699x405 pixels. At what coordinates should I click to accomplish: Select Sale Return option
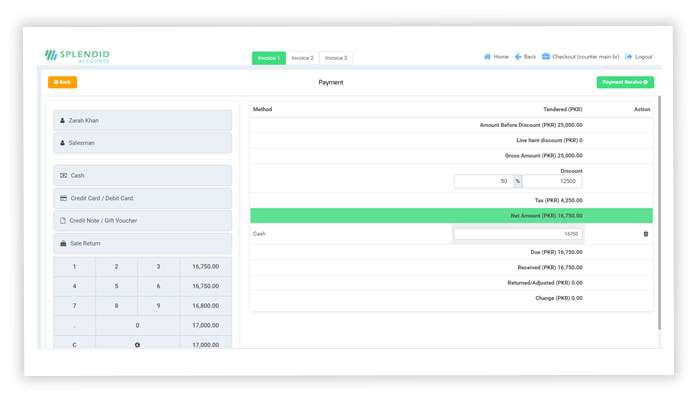pyautogui.click(x=142, y=243)
